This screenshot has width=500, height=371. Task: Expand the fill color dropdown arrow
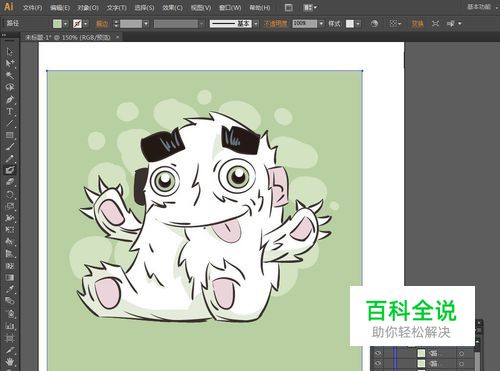(65, 24)
